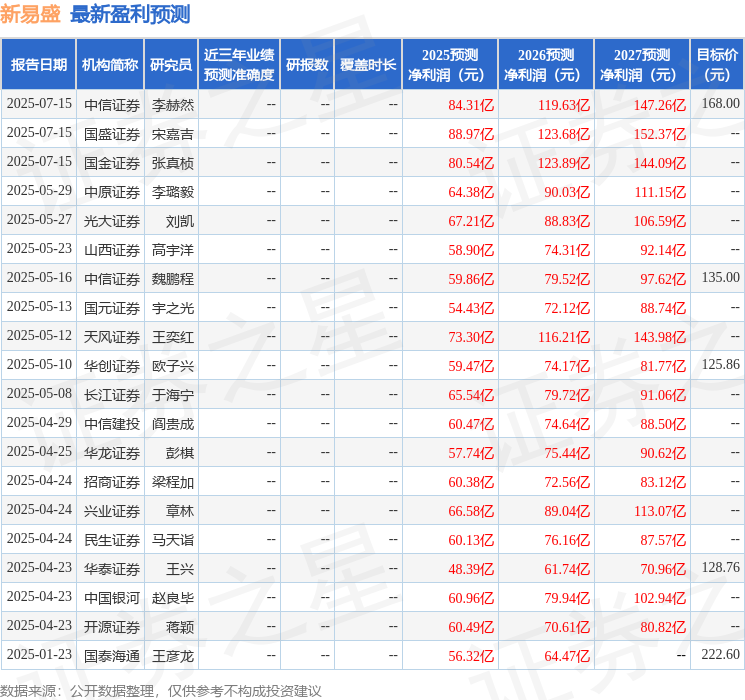Image resolution: width=745 pixels, height=700 pixels.
Task: Click analyst 梁程加
Action: (173, 482)
